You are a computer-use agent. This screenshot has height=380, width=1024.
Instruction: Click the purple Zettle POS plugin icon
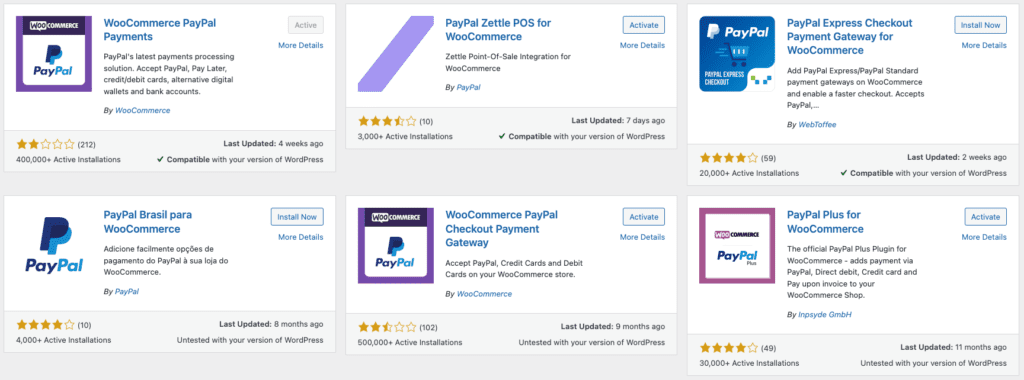pyautogui.click(x=396, y=54)
